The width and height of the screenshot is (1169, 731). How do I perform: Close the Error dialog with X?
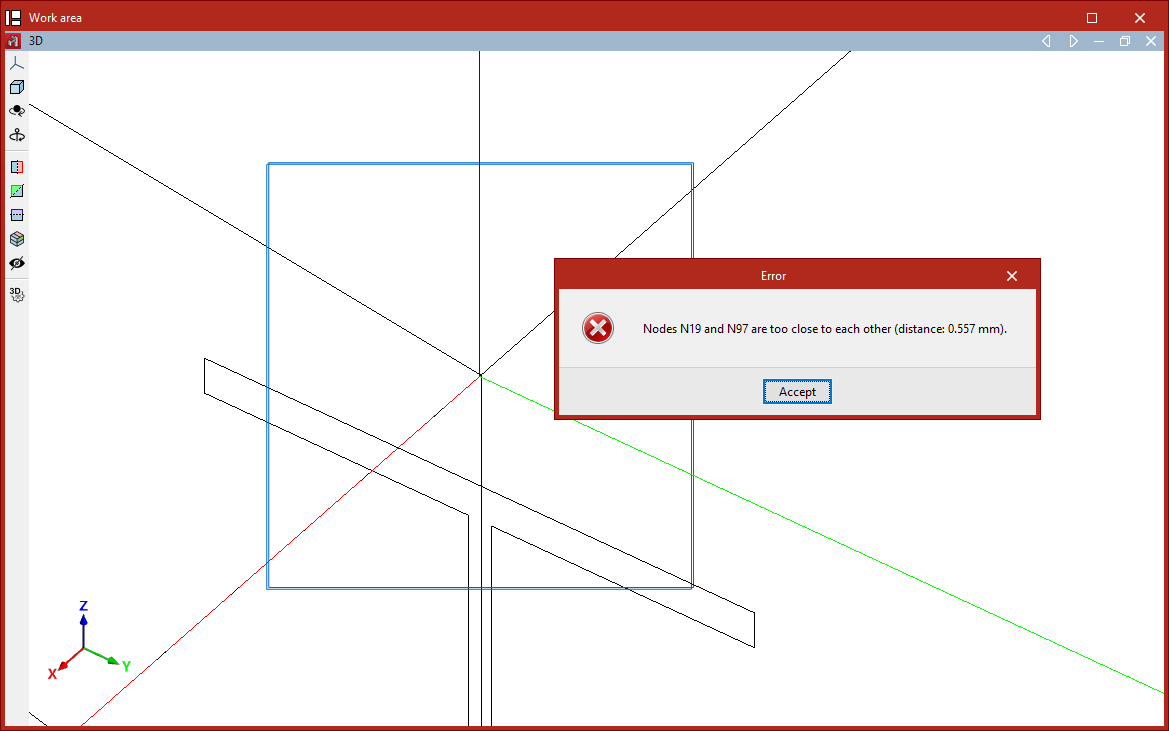(x=1012, y=276)
